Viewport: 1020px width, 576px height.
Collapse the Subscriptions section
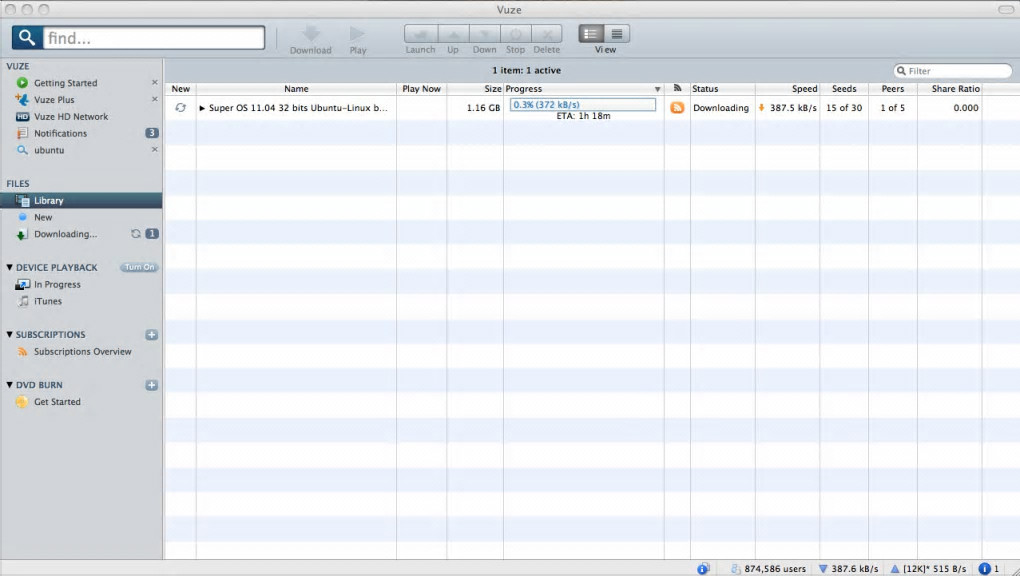click(x=10, y=335)
